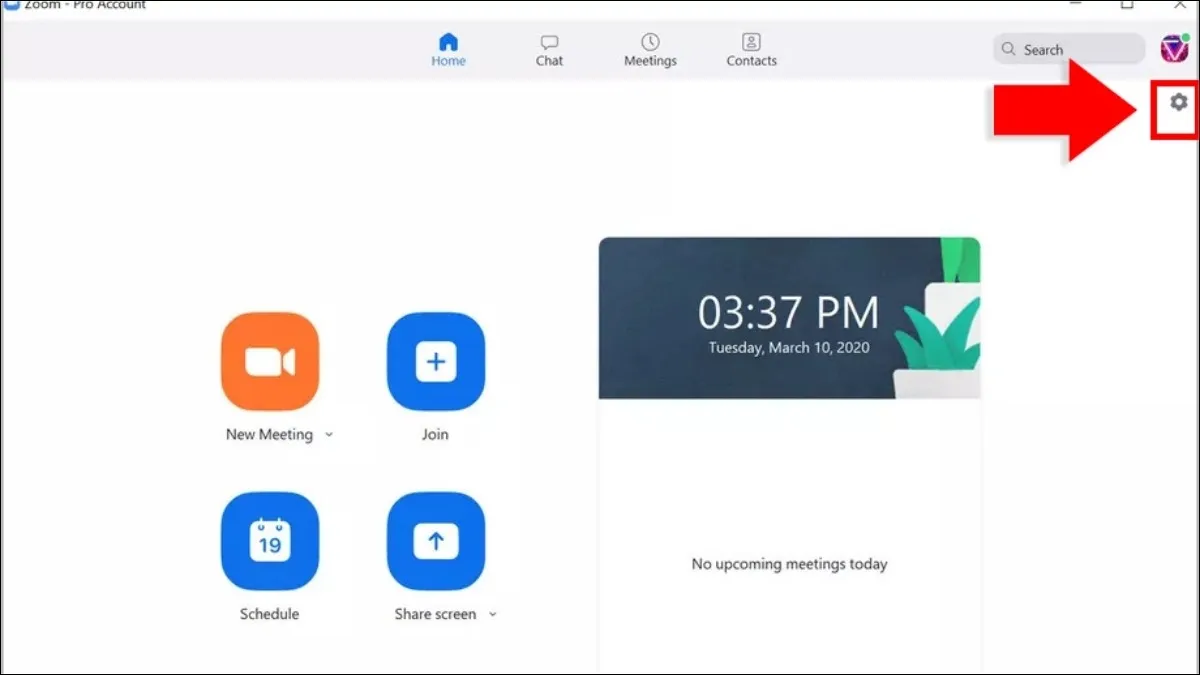Start a New Meeting
The width and height of the screenshot is (1200, 675).
pos(270,361)
